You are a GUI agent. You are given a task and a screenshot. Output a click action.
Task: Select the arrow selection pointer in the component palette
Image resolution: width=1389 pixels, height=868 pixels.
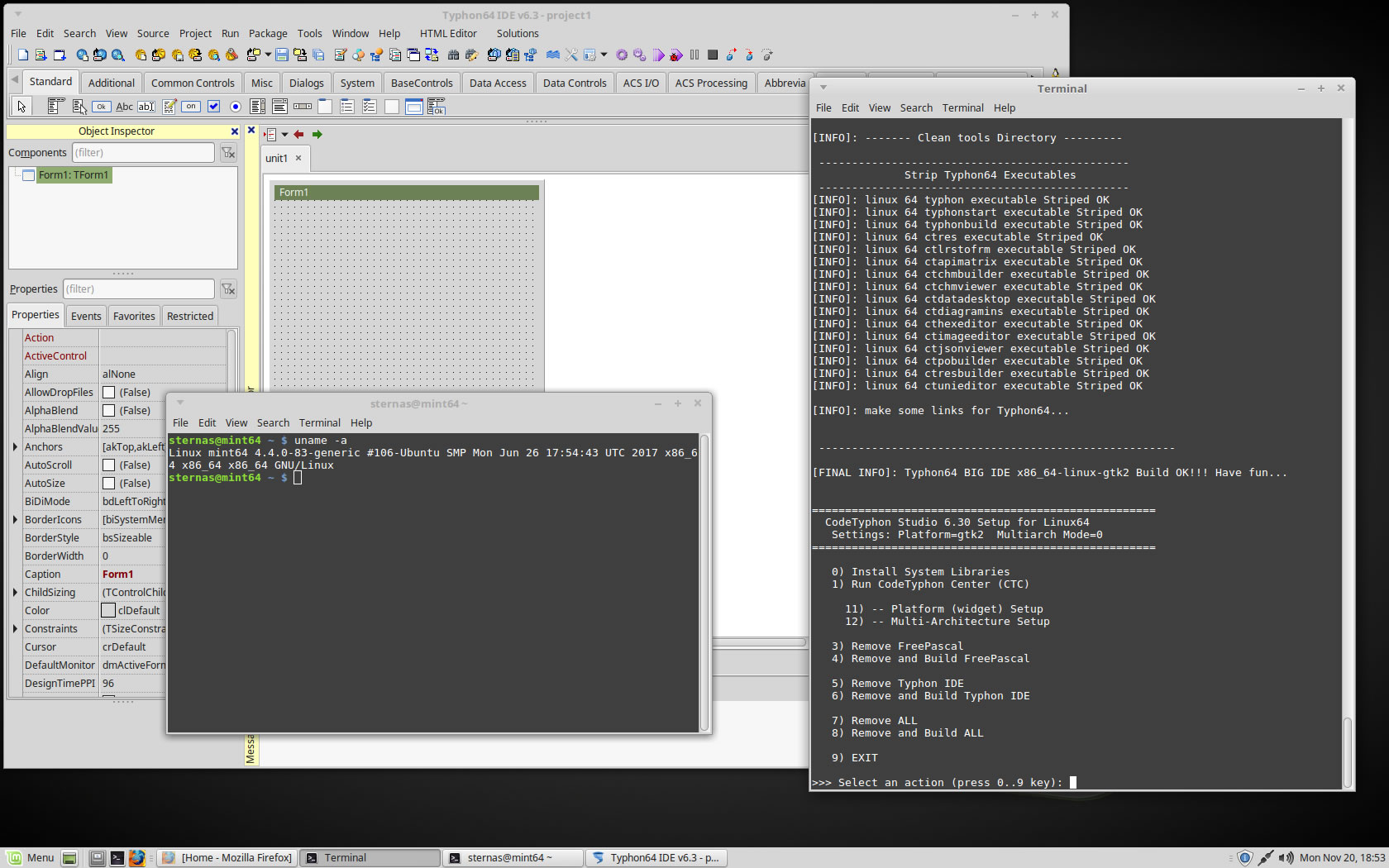[21, 106]
